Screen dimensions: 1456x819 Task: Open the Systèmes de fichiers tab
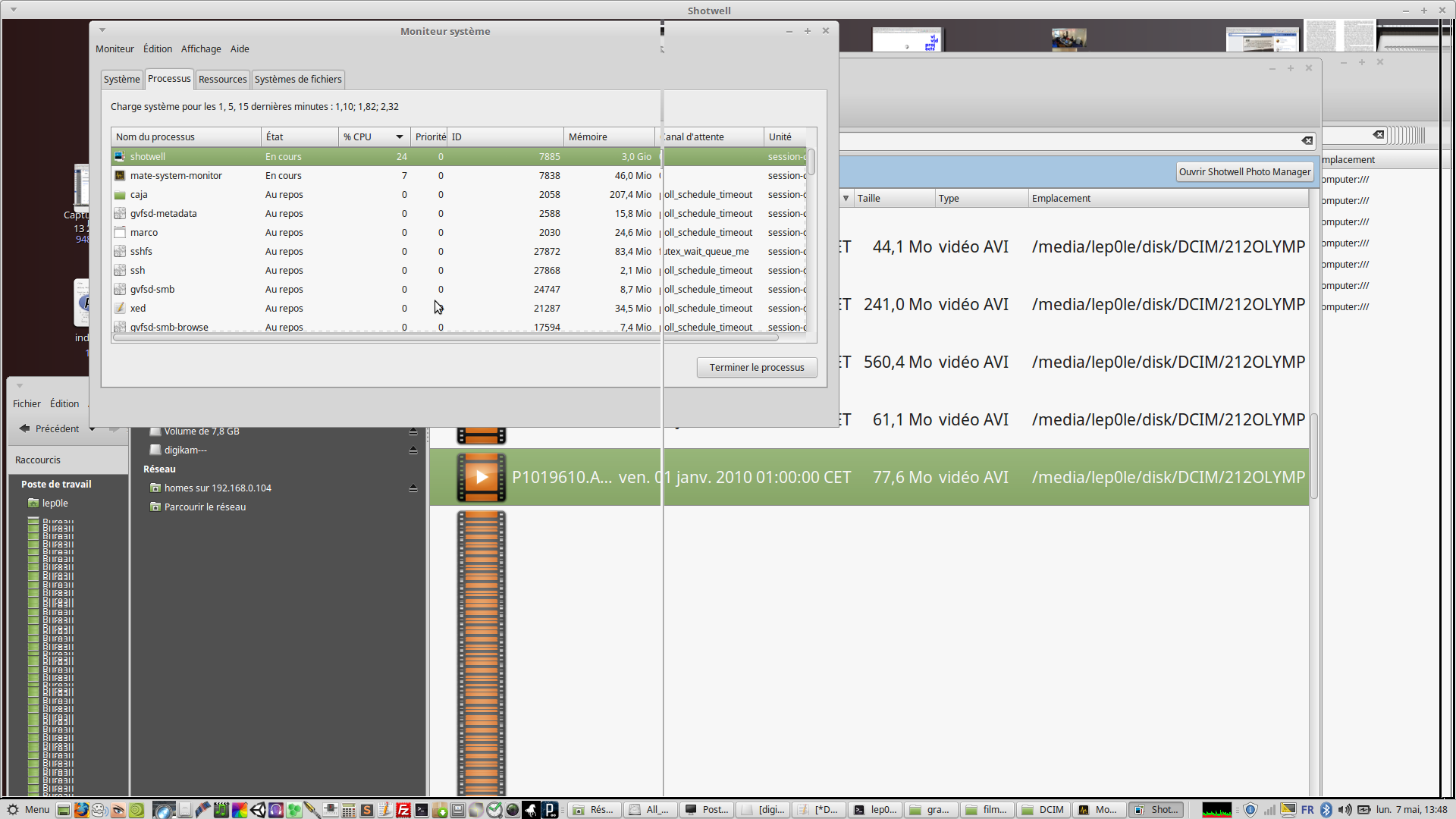(x=298, y=80)
